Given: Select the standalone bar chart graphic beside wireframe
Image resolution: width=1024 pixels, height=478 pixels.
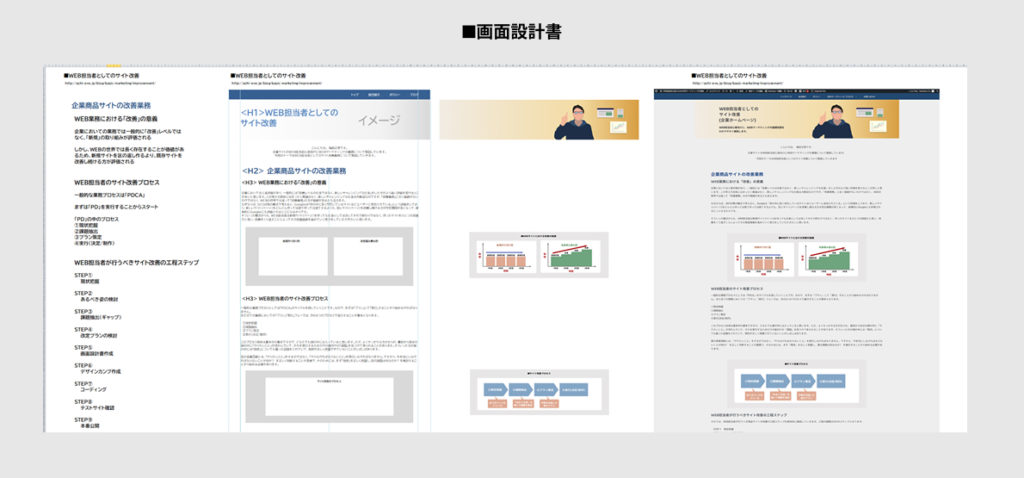Looking at the screenshot, I should (x=539, y=255).
